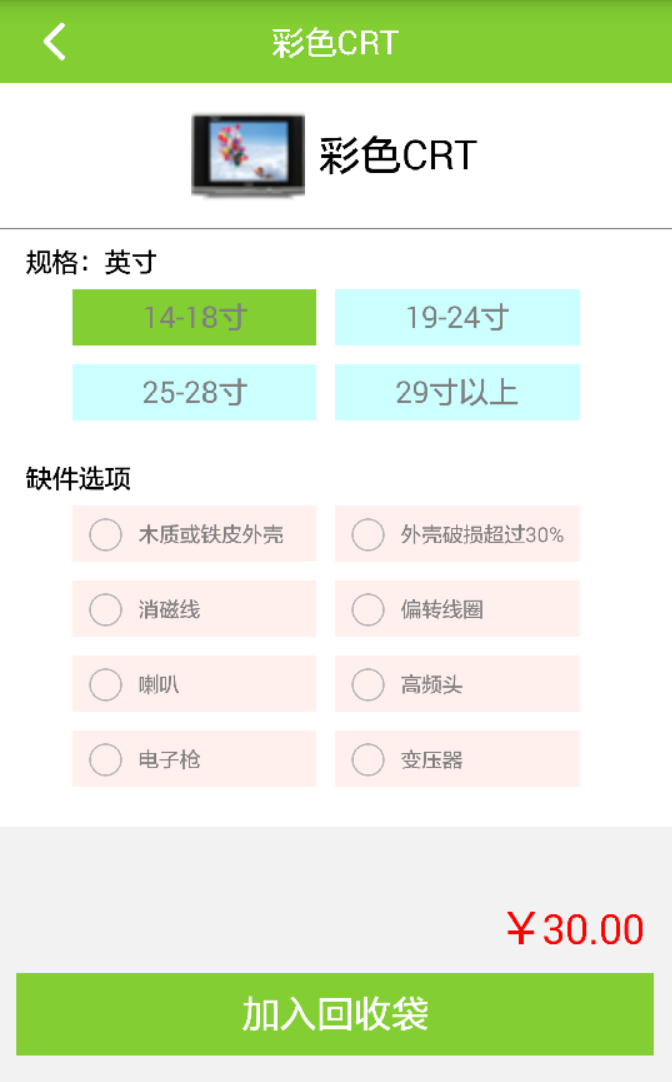Image resolution: width=672 pixels, height=1082 pixels.
Task: Select the 25-28寸 size option
Action: [194, 392]
